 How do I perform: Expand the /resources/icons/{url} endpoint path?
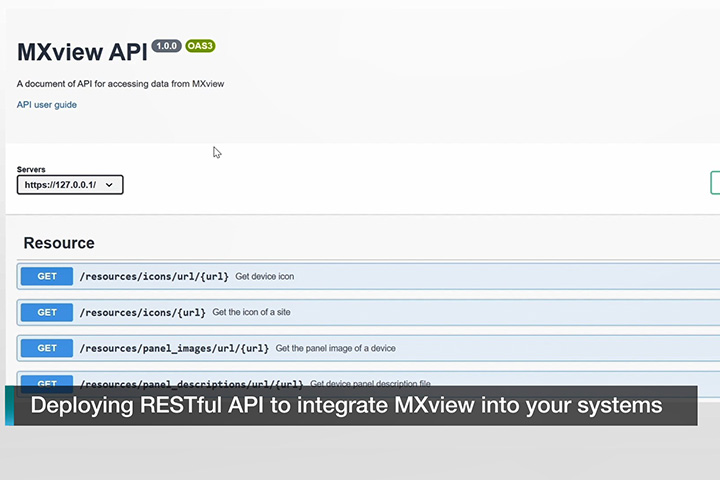coord(142,312)
